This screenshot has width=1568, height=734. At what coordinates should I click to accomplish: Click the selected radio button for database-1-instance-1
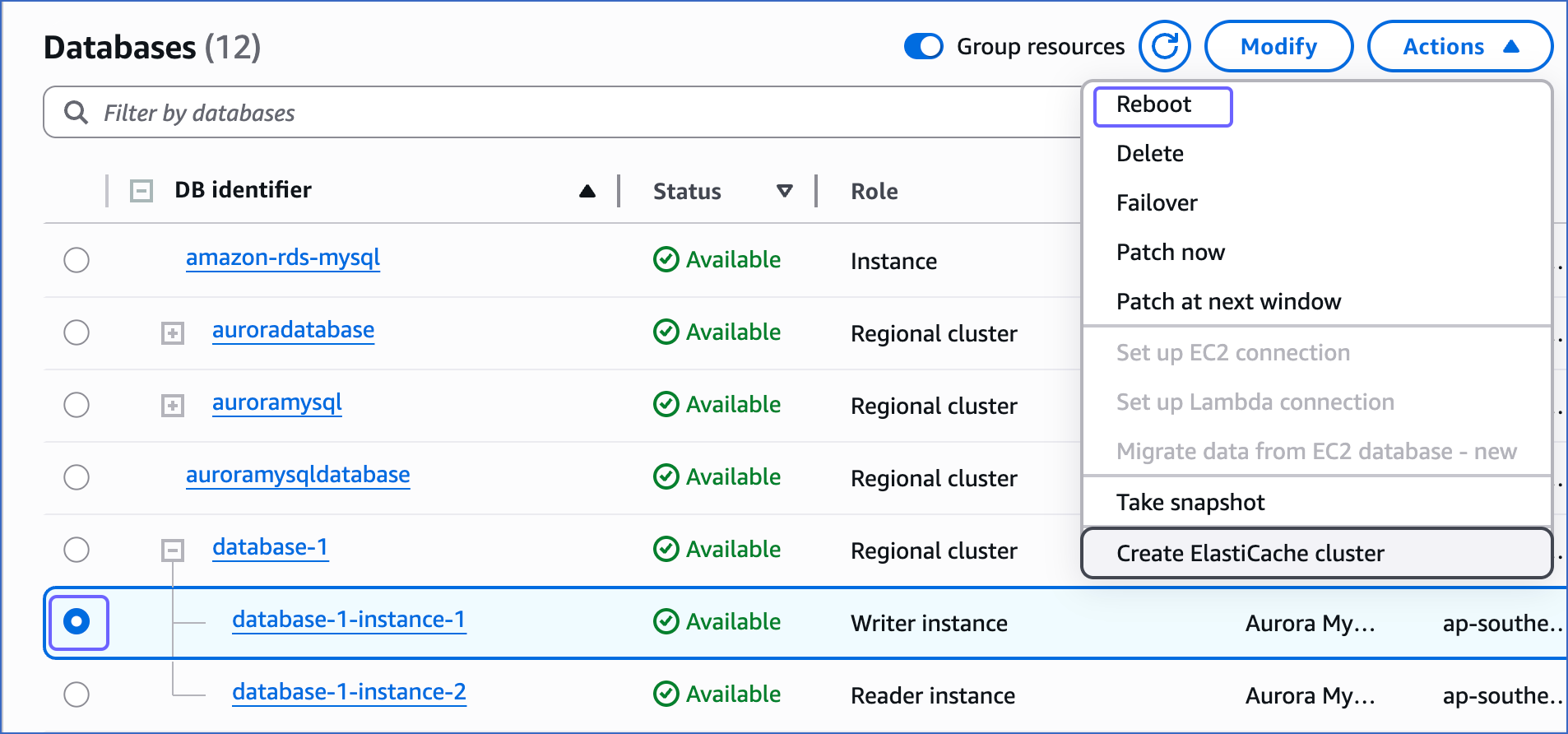coord(77,621)
